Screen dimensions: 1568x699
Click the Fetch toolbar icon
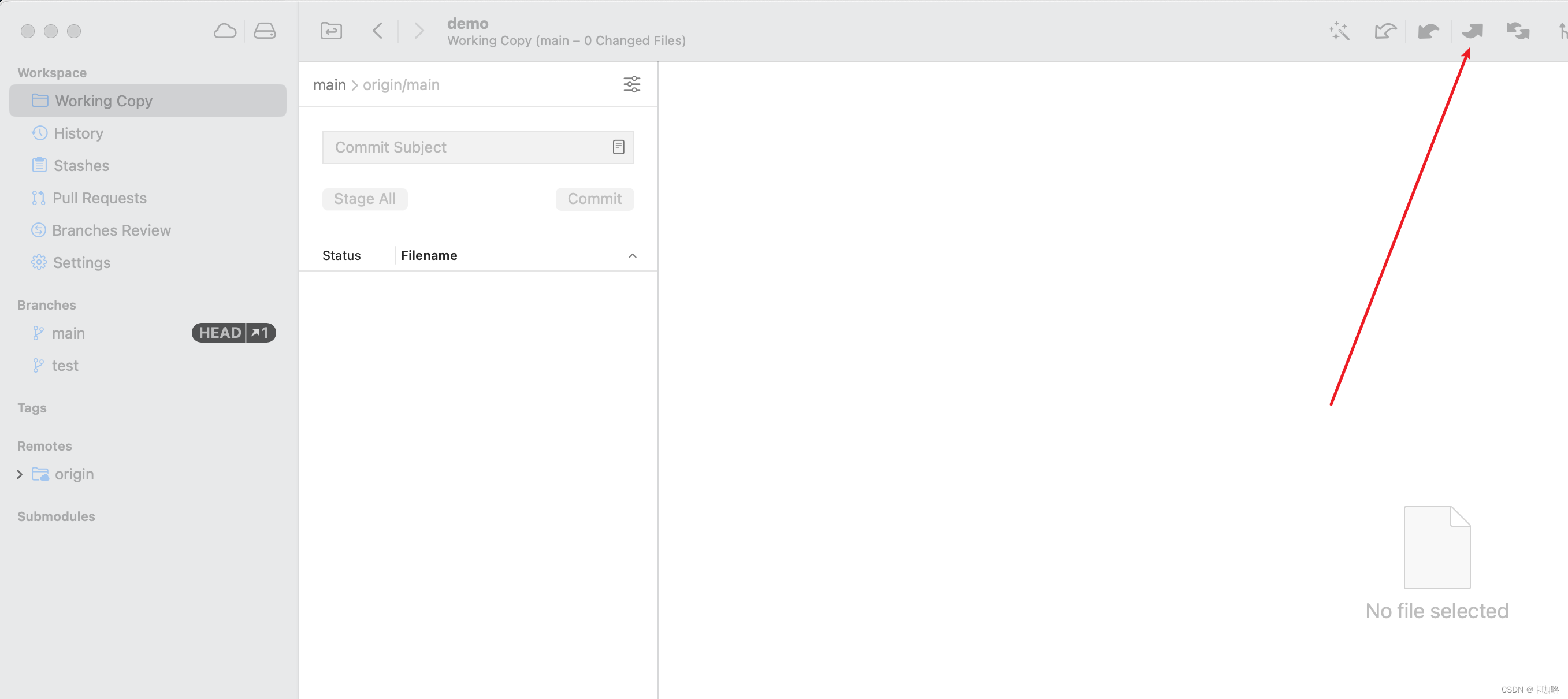[1385, 31]
